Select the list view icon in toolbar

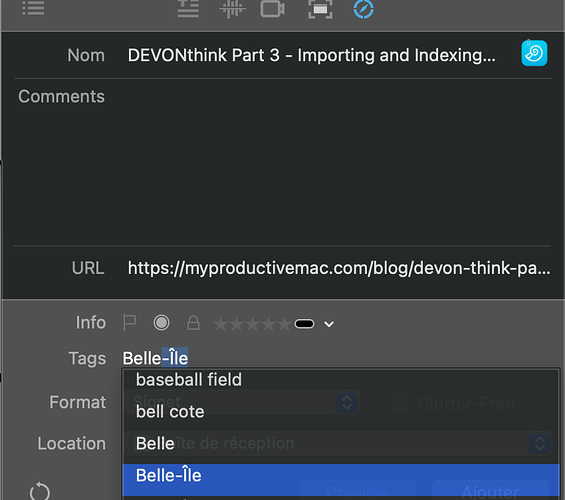33,8
